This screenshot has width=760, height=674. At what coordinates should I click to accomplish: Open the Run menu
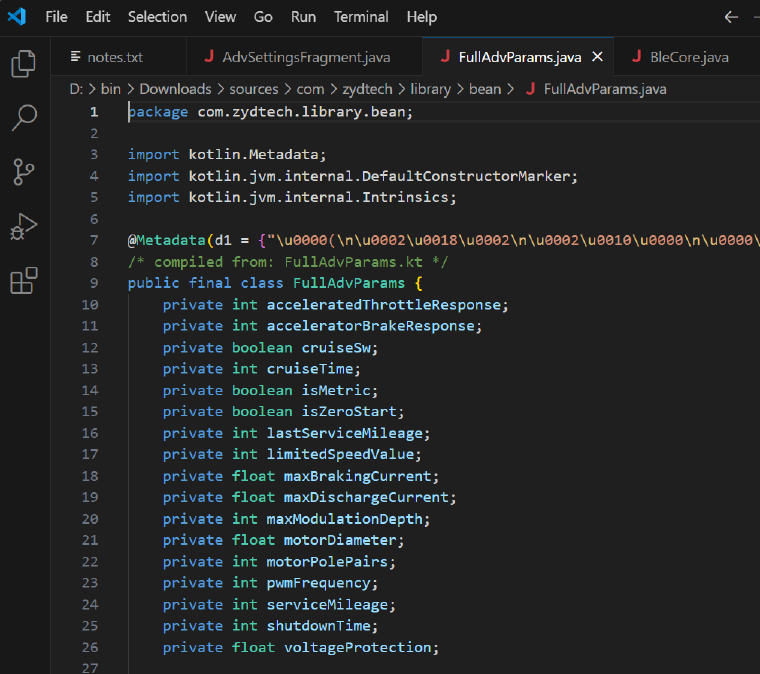pos(303,17)
